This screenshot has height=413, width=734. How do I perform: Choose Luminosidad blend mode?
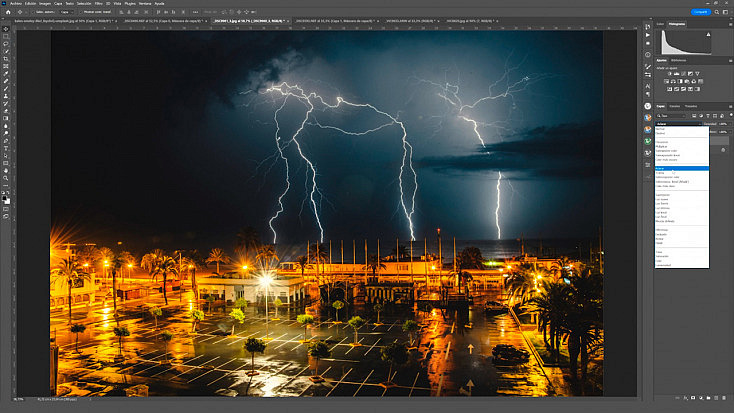[682, 266]
